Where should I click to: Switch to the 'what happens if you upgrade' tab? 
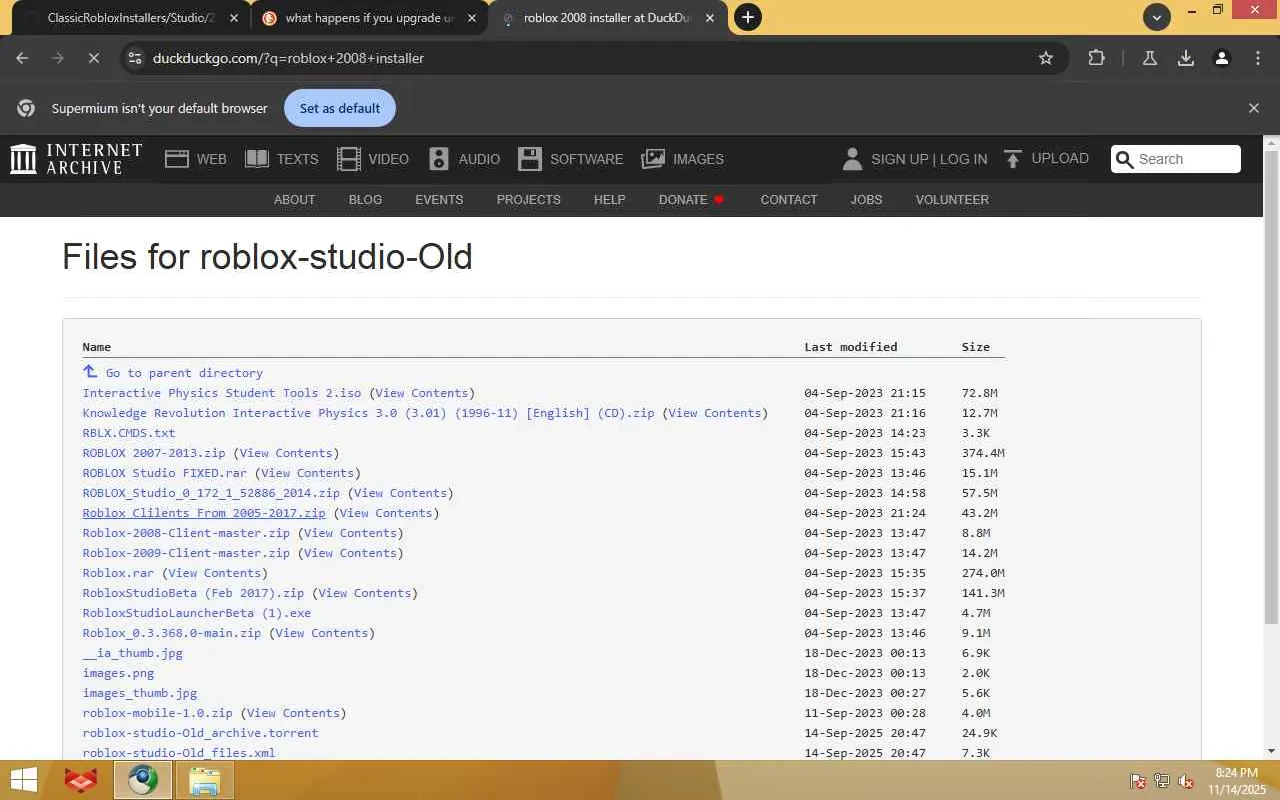click(368, 18)
